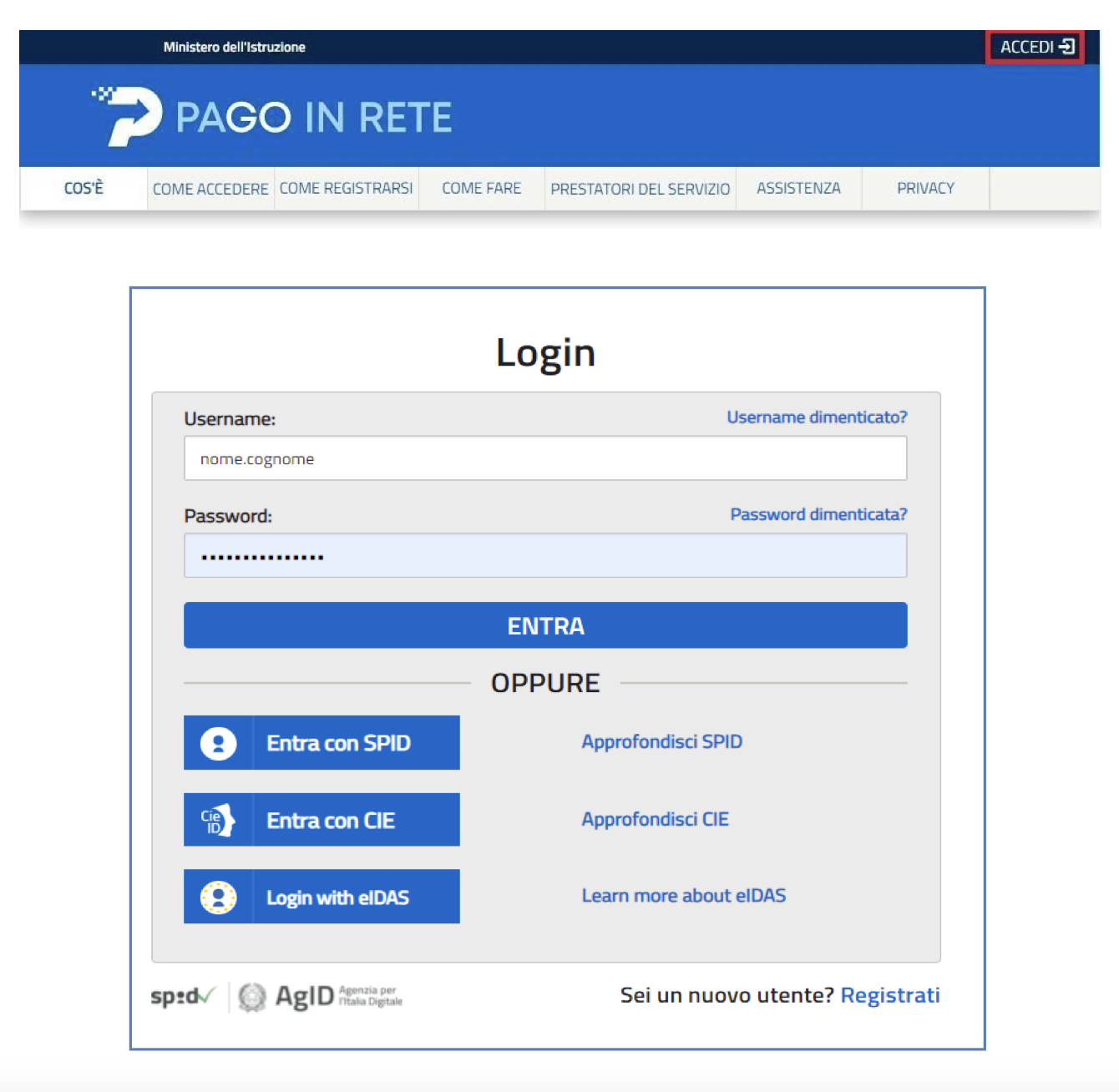The width and height of the screenshot is (1119, 1092).
Task: Open the ASSISTENZA menu item
Action: click(799, 188)
